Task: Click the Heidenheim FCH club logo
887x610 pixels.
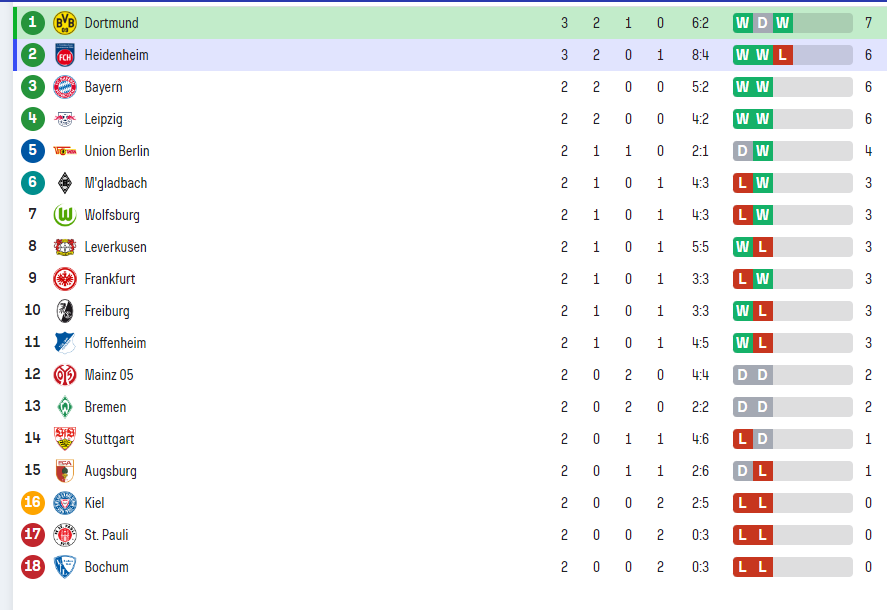Action: 64,55
